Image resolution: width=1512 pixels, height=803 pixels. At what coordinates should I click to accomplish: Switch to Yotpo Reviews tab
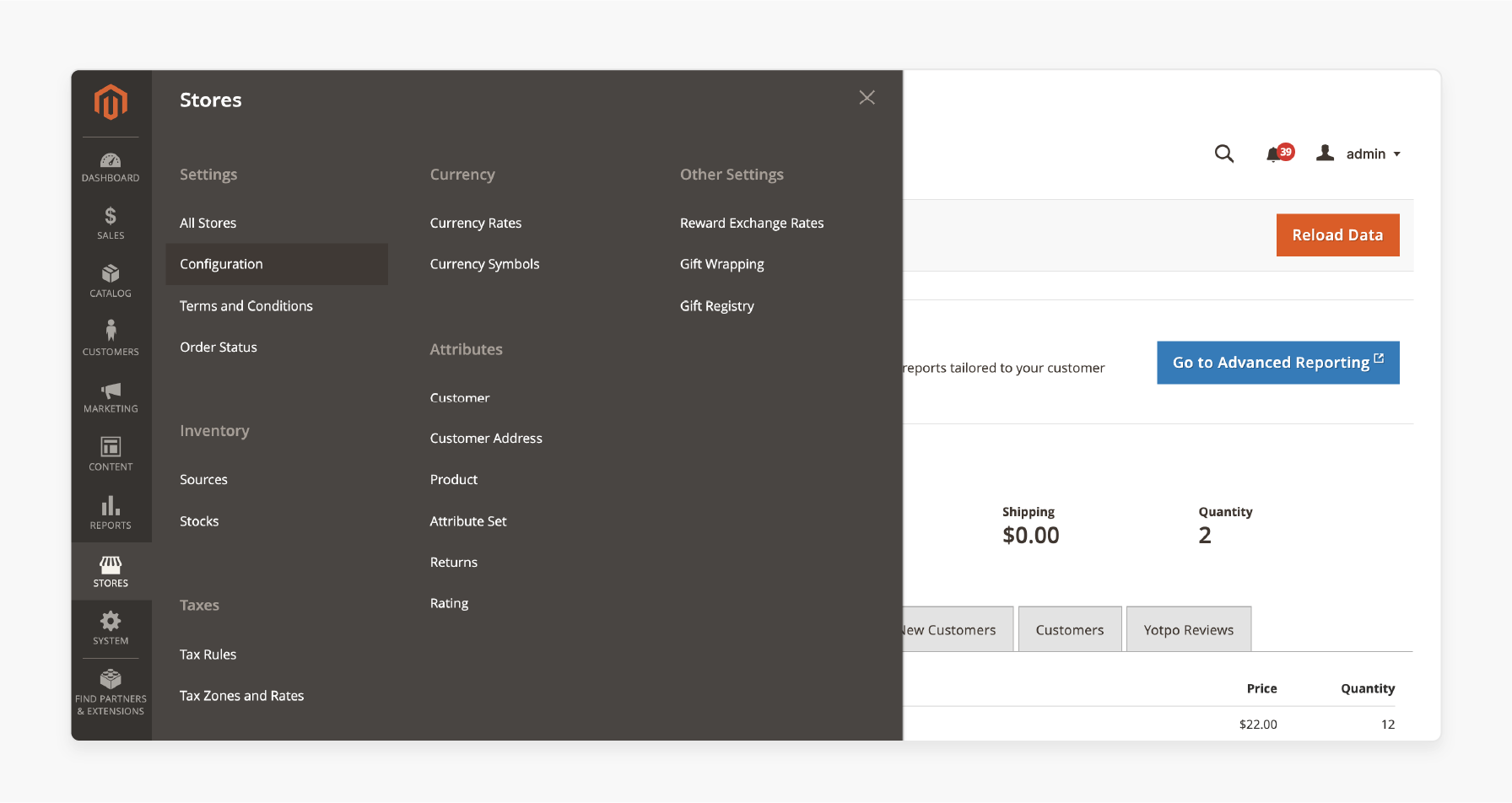pos(1189,629)
